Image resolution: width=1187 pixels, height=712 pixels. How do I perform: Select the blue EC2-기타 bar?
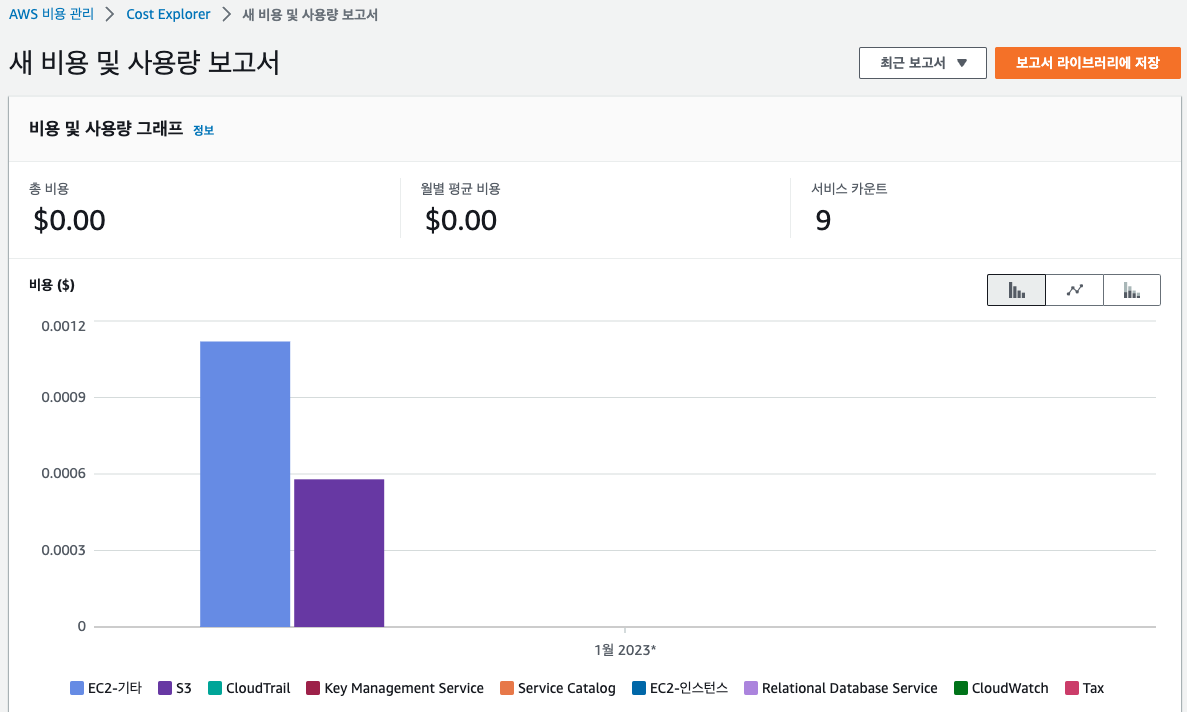pos(245,484)
